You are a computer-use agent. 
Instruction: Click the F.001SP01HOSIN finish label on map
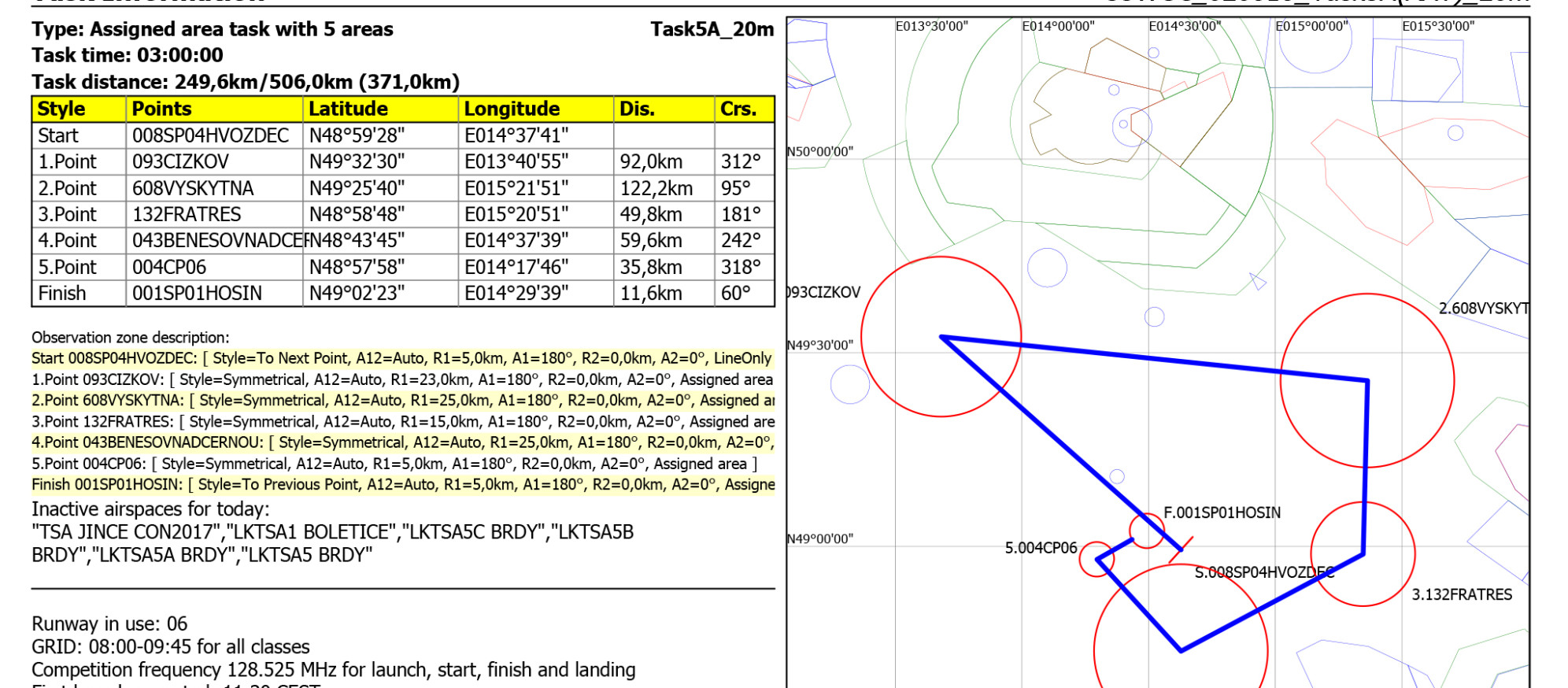[1222, 513]
